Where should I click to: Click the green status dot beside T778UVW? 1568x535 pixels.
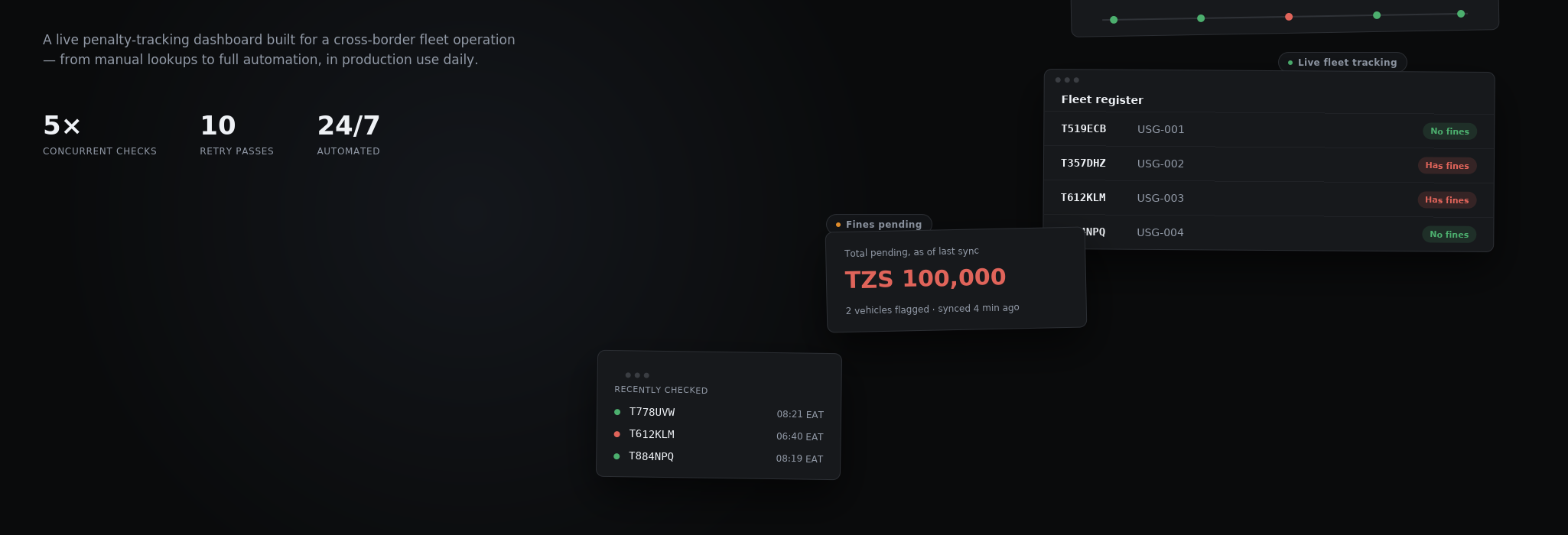(x=617, y=412)
